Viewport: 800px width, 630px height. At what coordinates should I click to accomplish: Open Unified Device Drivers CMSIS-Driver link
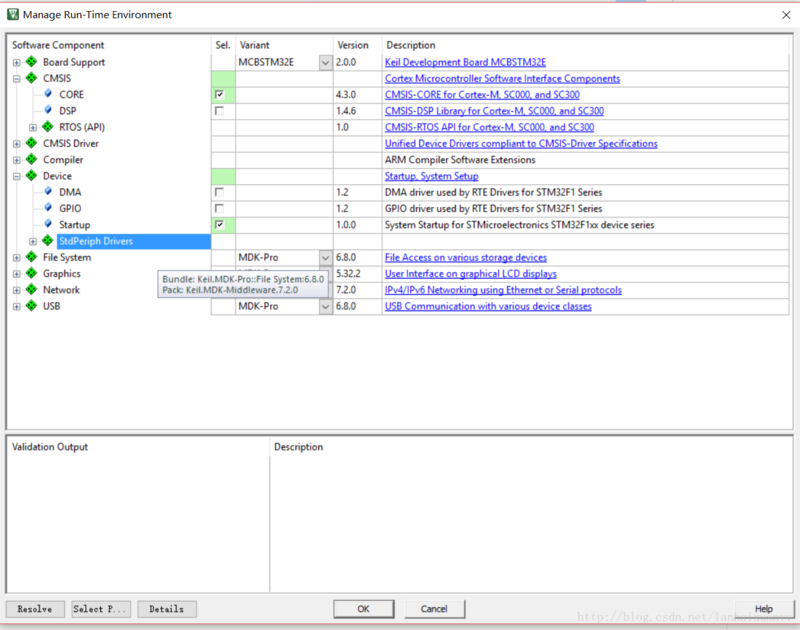pos(521,144)
